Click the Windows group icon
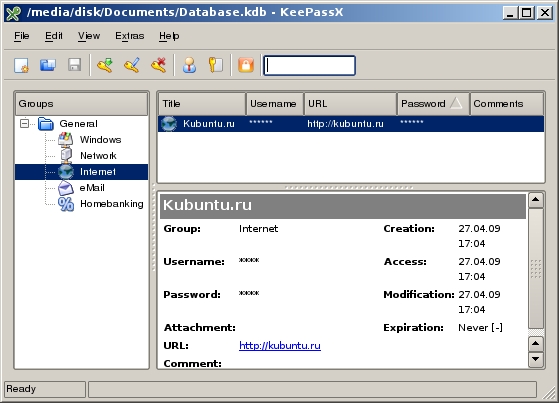559x403 pixels. [x=66, y=139]
